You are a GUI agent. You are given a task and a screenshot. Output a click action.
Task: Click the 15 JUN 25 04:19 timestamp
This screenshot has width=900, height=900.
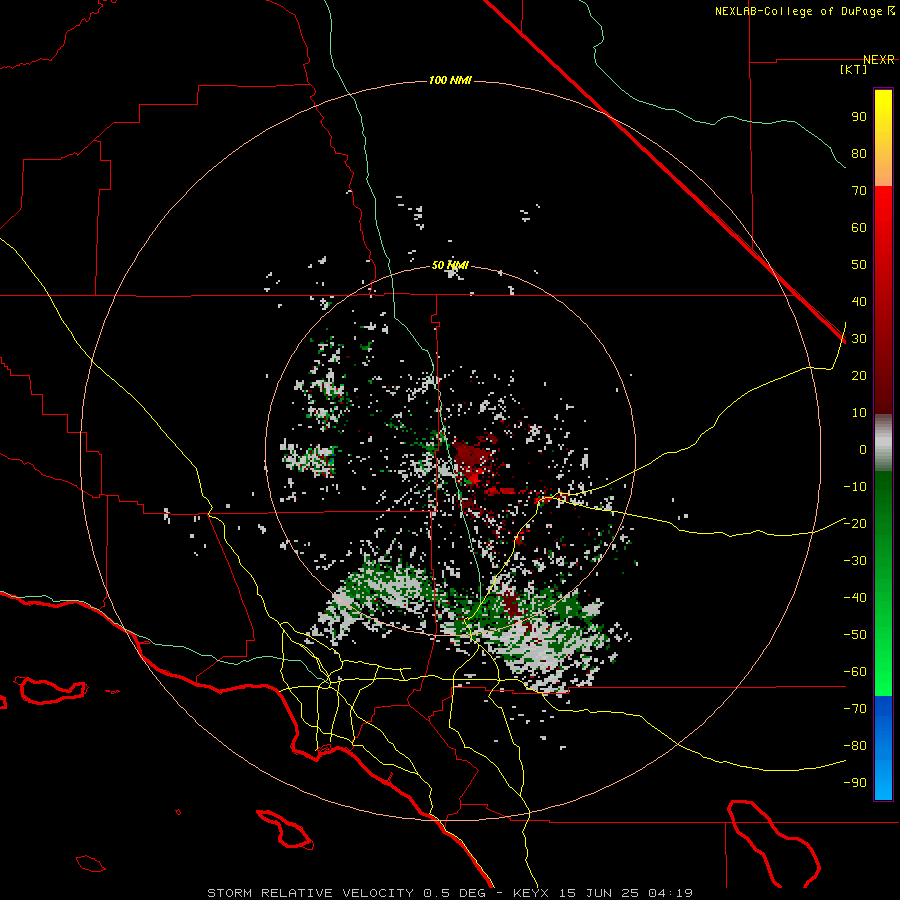click(626, 893)
